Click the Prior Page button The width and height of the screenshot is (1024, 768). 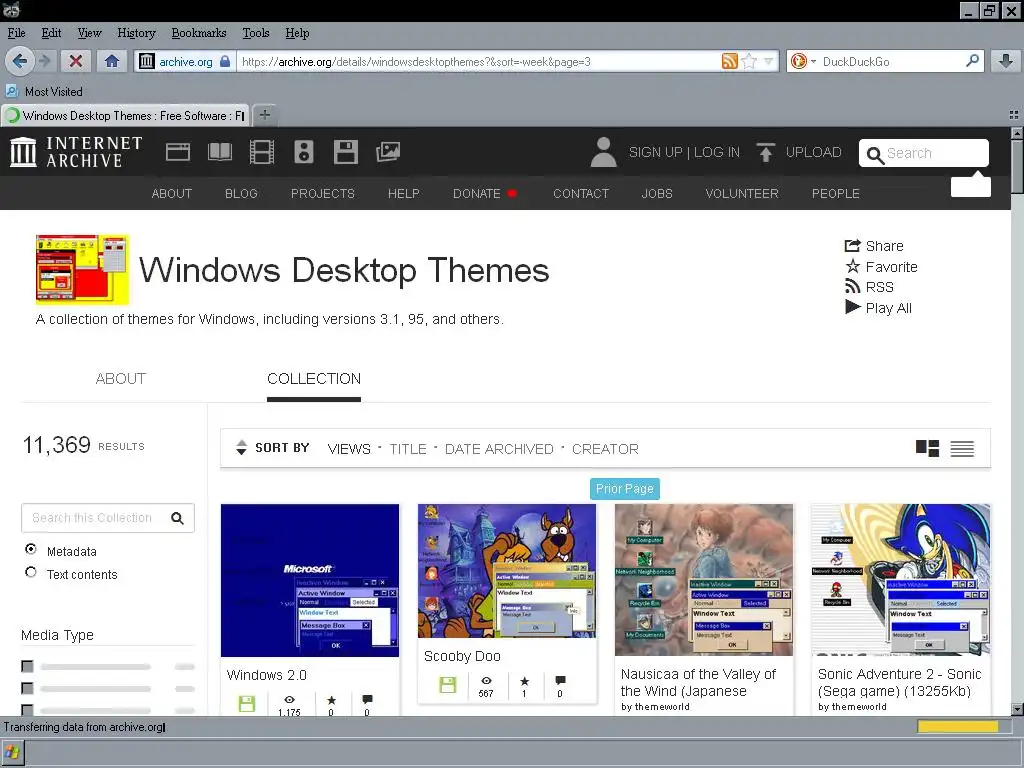coord(624,488)
